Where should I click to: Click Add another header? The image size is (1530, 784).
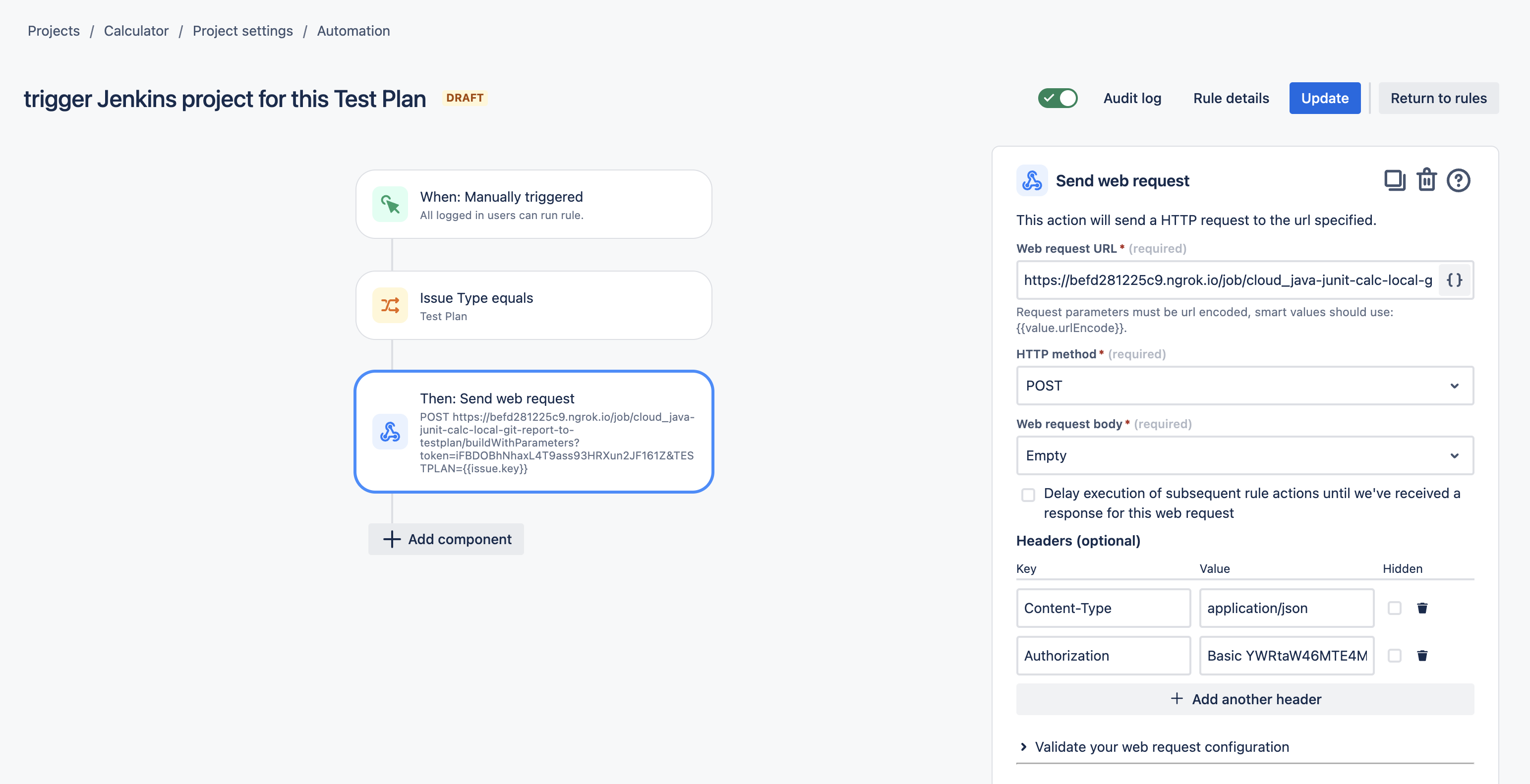1245,699
